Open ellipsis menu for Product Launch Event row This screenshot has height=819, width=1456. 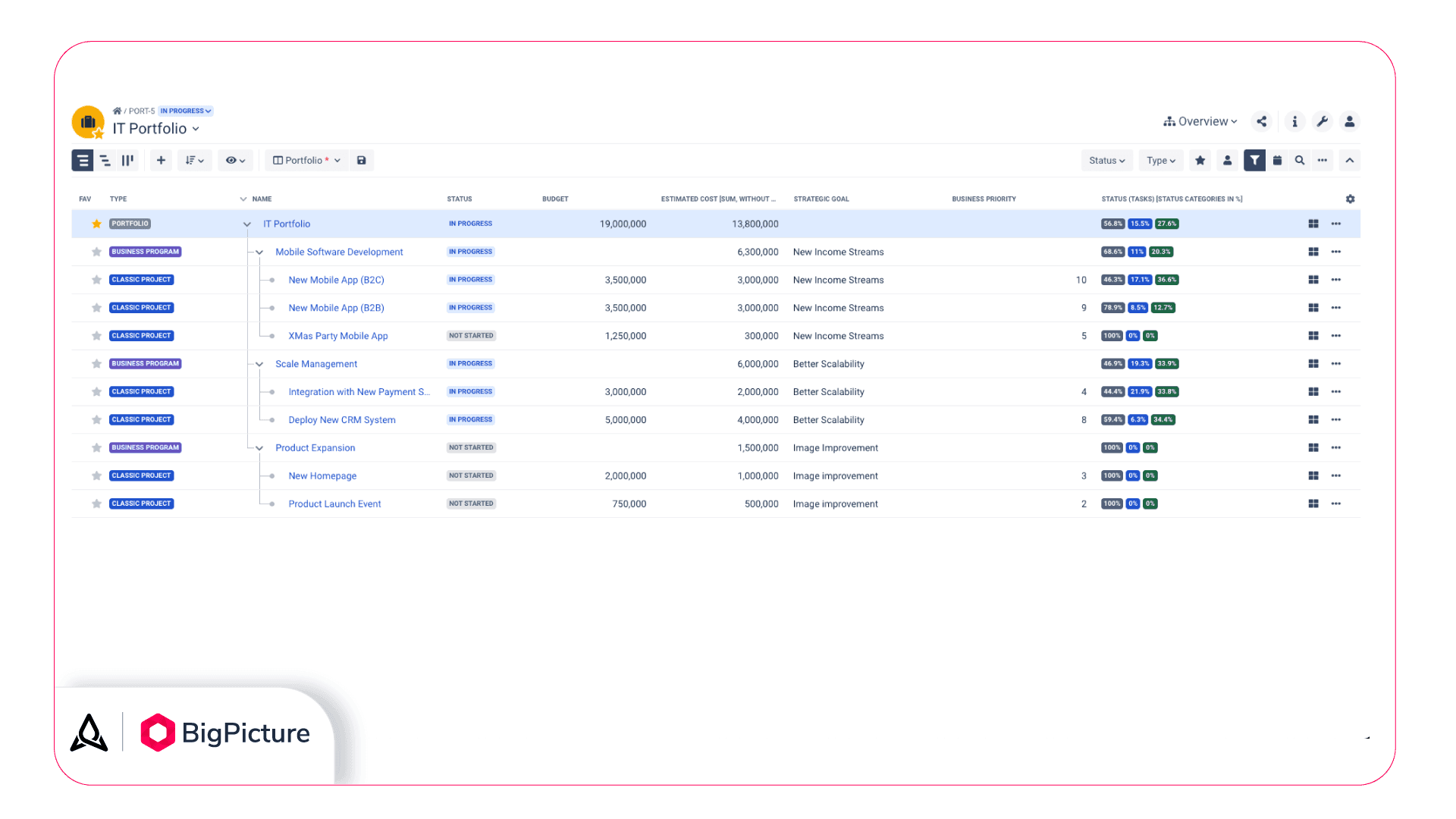pyautogui.click(x=1336, y=504)
